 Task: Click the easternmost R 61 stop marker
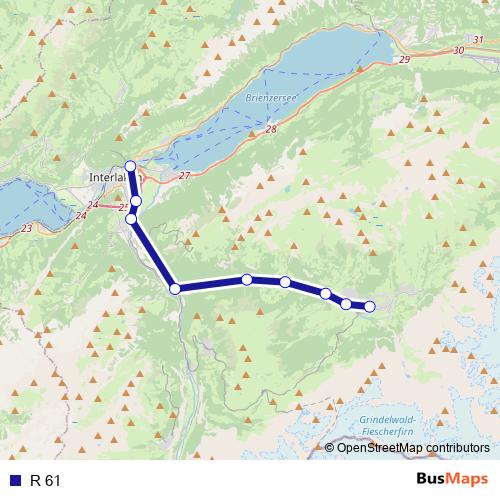point(370,306)
